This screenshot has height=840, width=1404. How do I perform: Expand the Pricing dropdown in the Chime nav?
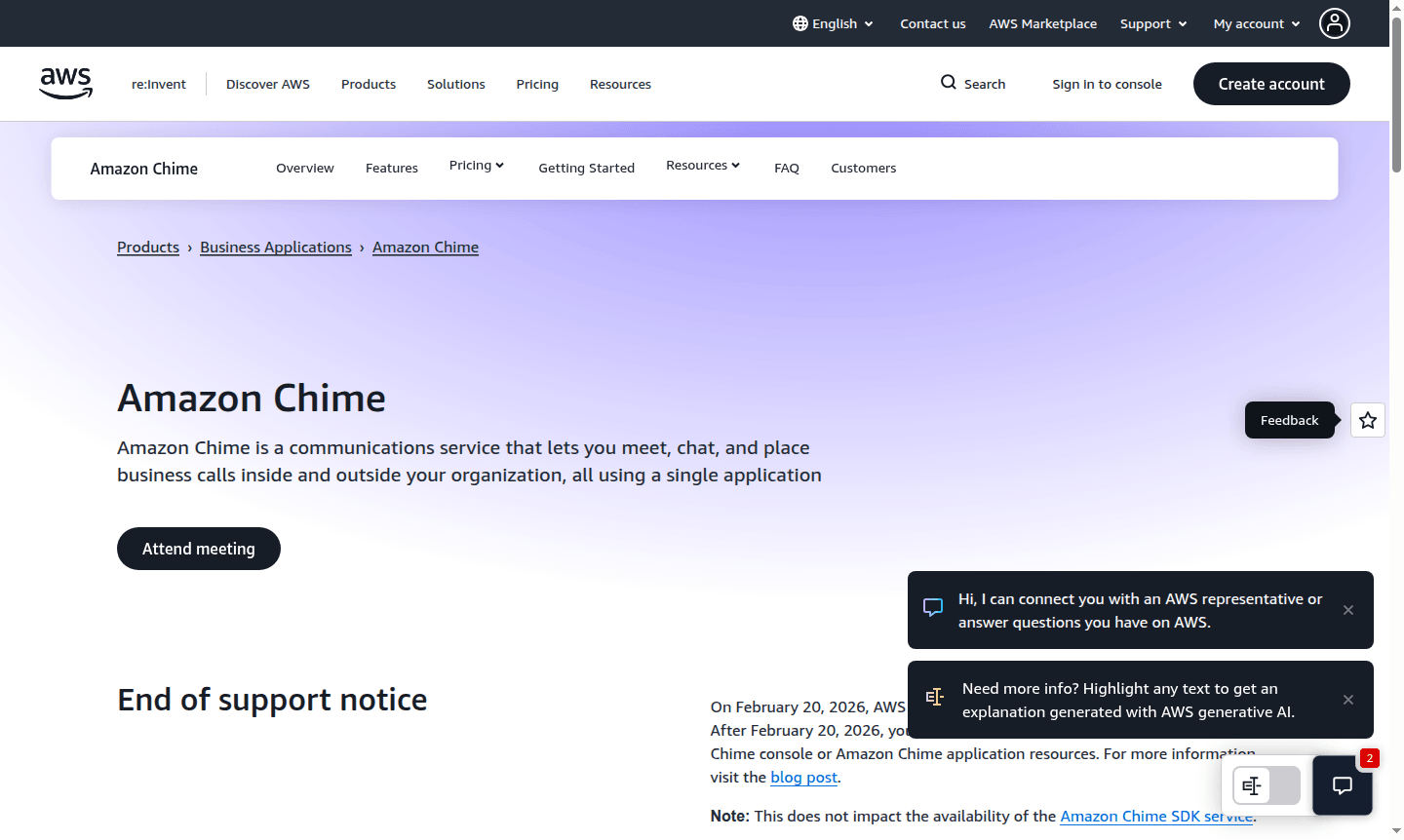click(477, 166)
